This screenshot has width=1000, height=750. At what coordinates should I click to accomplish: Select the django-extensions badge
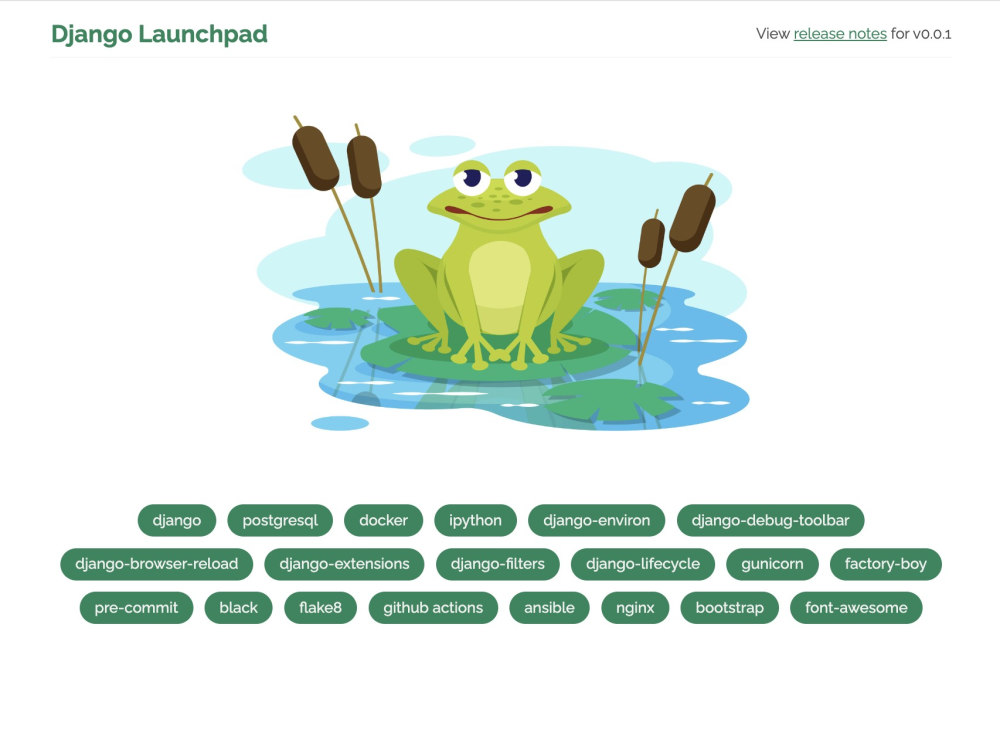(x=344, y=564)
